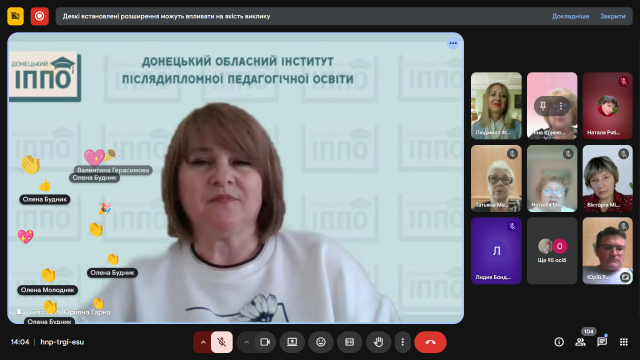Start presenting your screen
The image size is (640, 360).
click(x=292, y=342)
